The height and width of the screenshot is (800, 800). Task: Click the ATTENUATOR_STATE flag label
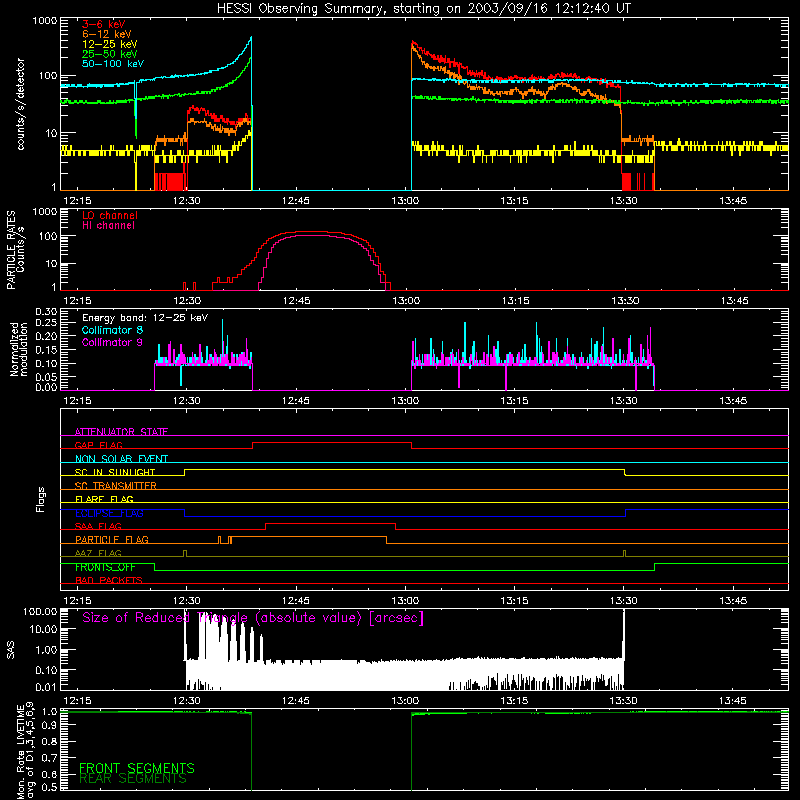pyautogui.click(x=121, y=432)
